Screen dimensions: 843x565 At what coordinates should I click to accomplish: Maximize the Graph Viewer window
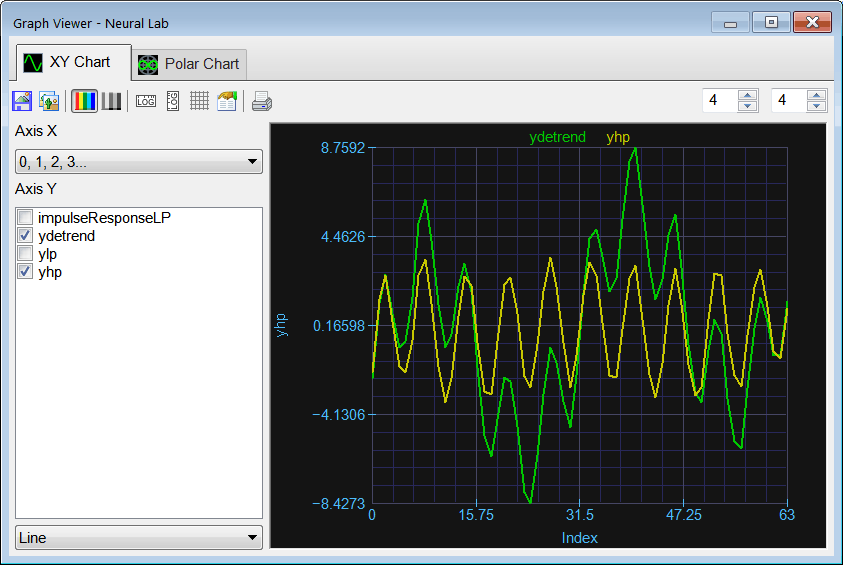click(771, 23)
